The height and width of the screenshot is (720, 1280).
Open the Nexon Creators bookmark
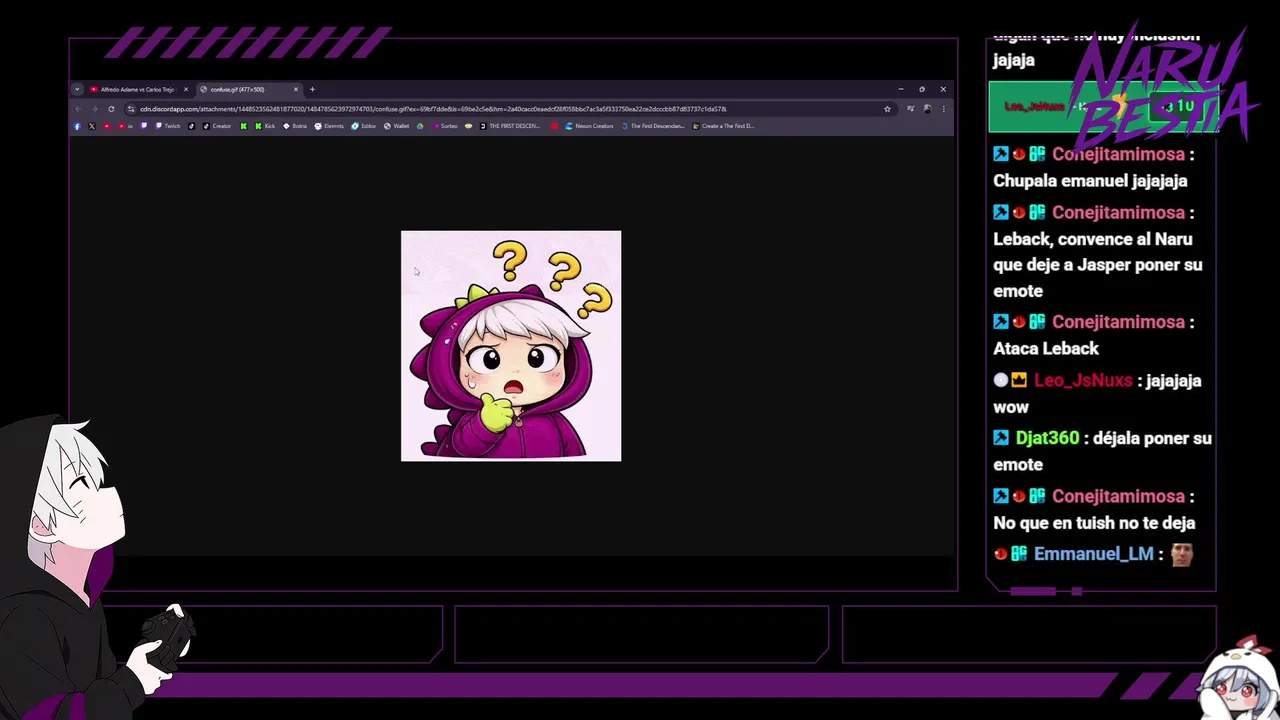[x=589, y=126]
